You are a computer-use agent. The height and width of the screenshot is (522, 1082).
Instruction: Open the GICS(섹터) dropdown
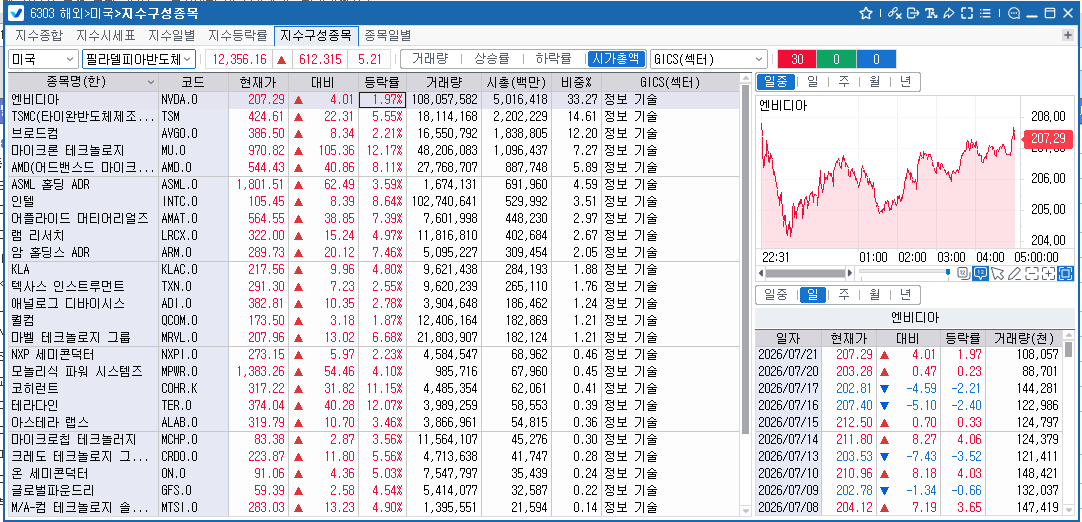tap(709, 59)
